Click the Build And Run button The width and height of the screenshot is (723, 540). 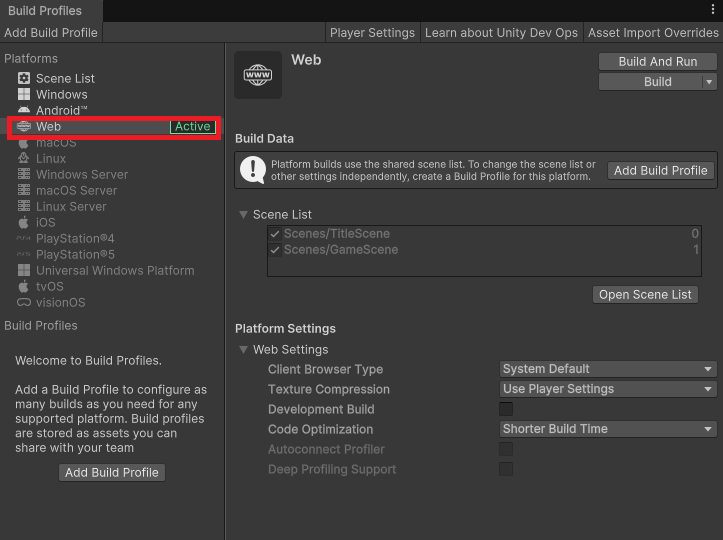click(658, 61)
